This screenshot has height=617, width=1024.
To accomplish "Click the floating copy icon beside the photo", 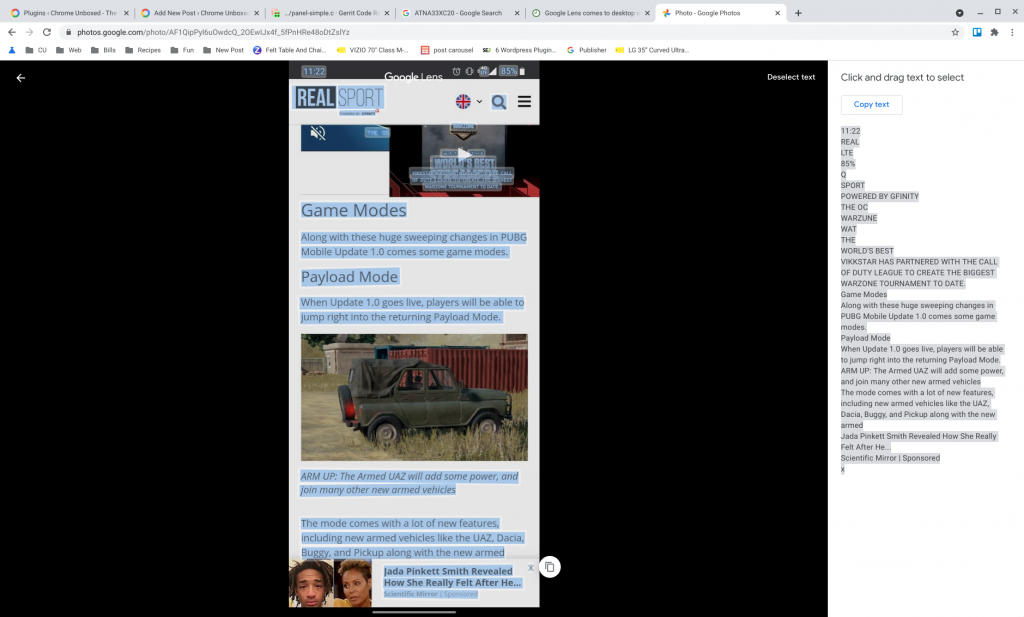I will (549, 567).
